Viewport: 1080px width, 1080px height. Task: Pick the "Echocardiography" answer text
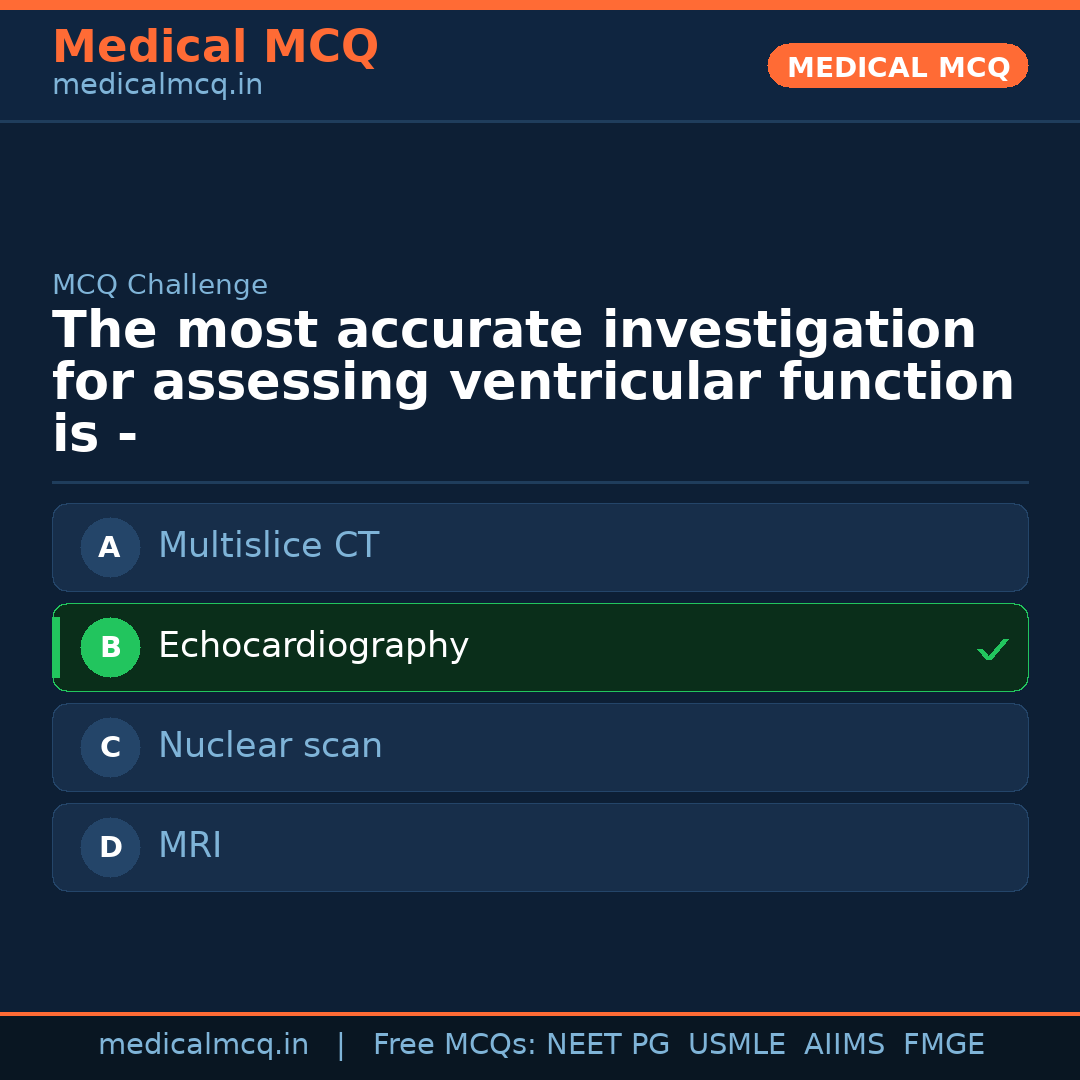click(313, 646)
